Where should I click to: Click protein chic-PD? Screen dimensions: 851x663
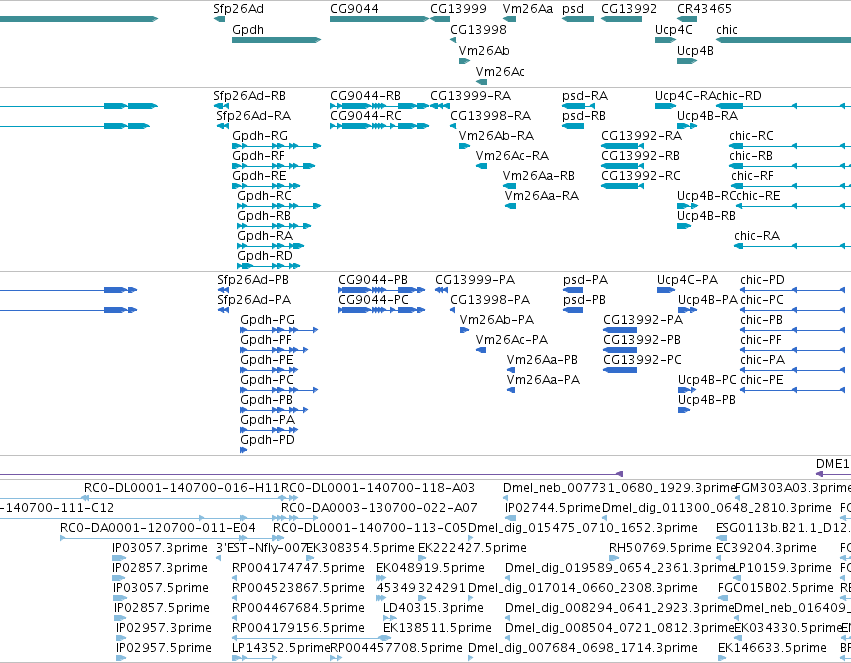point(762,280)
